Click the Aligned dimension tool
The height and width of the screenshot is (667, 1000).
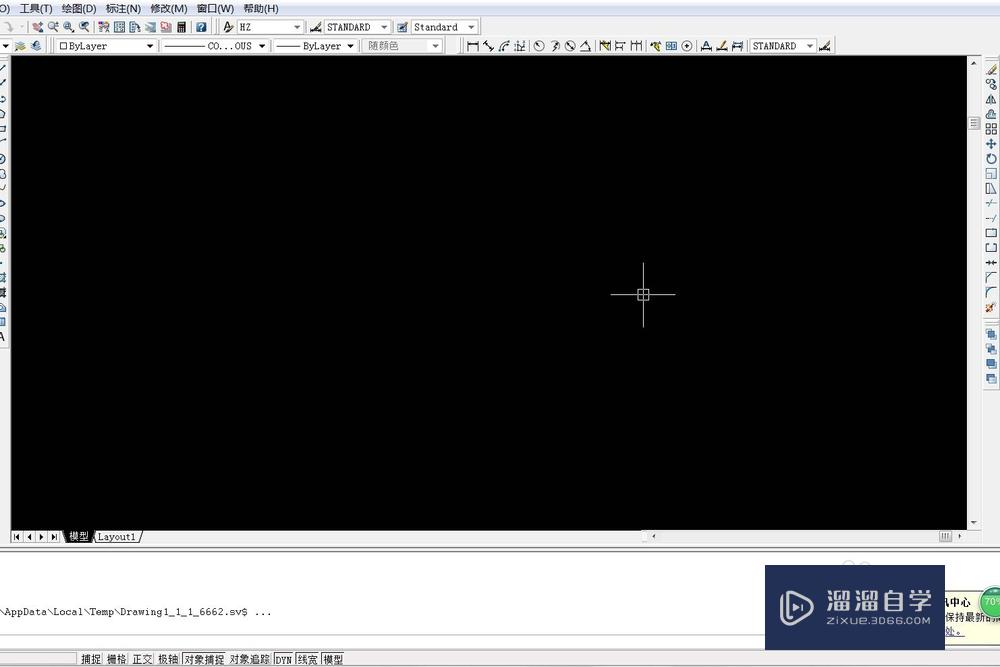[x=489, y=46]
